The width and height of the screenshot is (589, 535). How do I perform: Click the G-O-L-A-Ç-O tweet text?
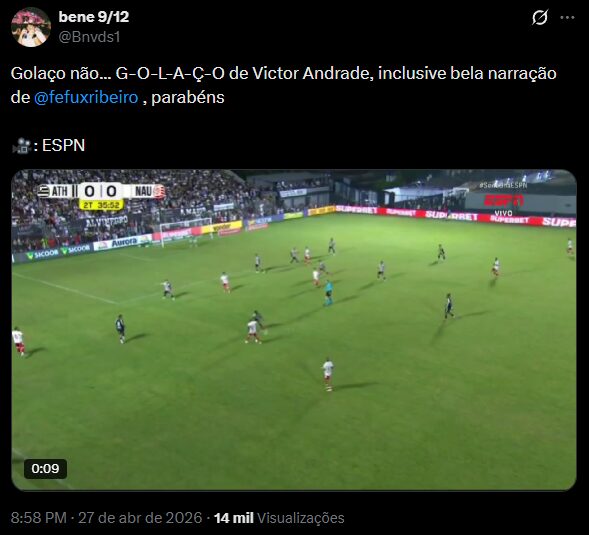pyautogui.click(x=170, y=73)
